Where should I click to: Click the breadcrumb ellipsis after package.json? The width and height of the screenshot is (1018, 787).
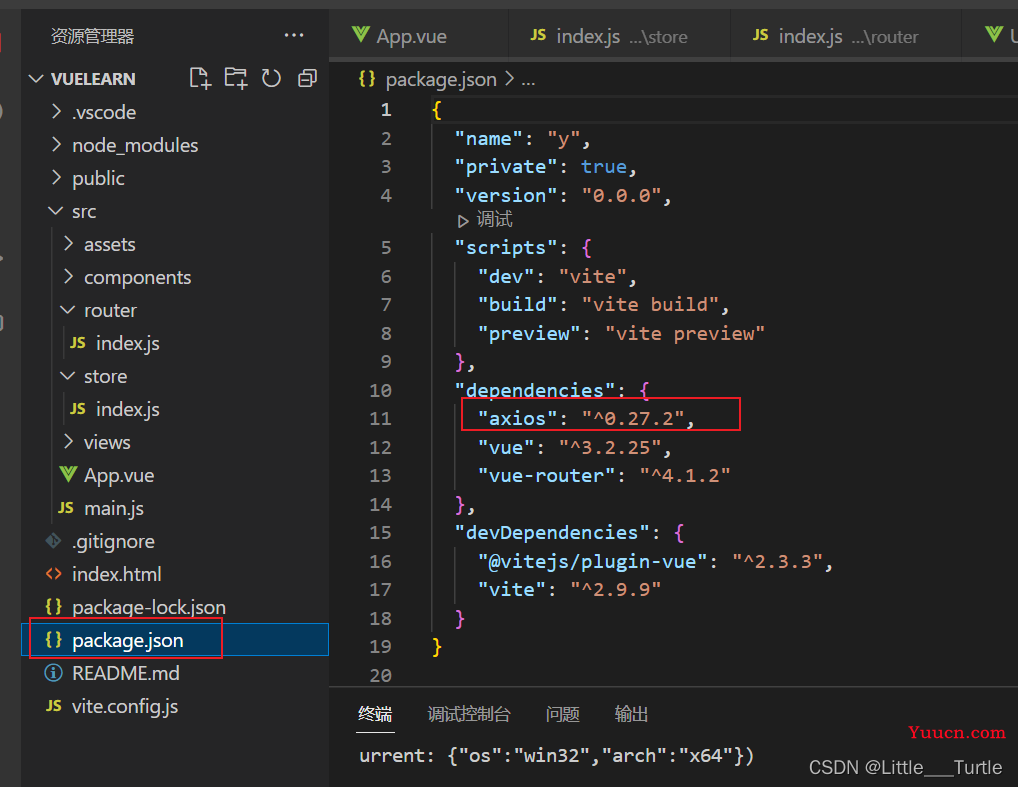point(528,81)
